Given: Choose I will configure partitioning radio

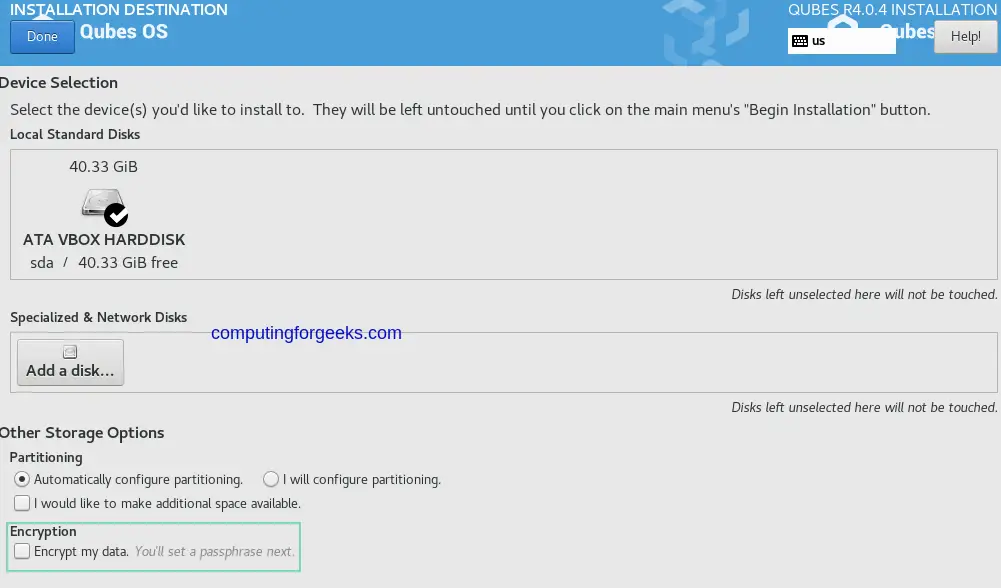Looking at the screenshot, I should (271, 479).
